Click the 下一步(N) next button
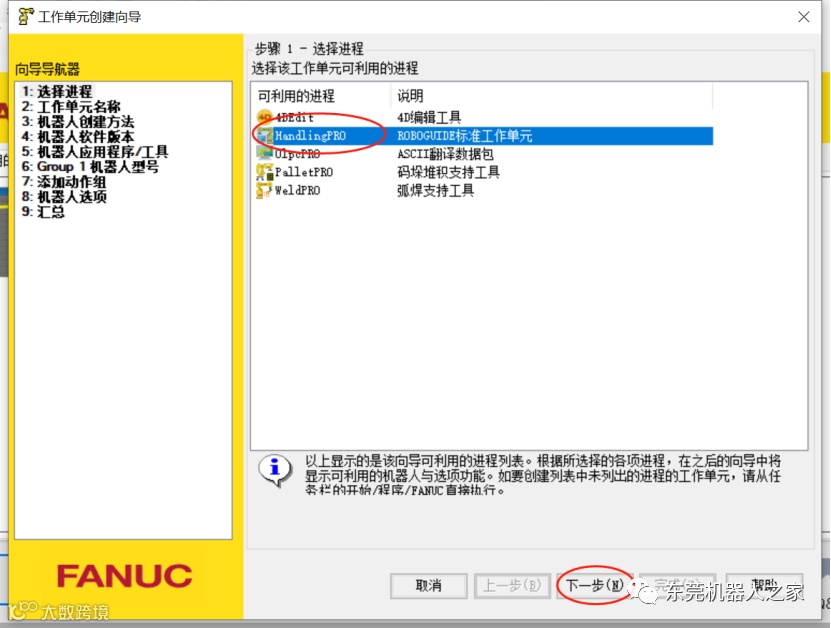 tap(595, 586)
